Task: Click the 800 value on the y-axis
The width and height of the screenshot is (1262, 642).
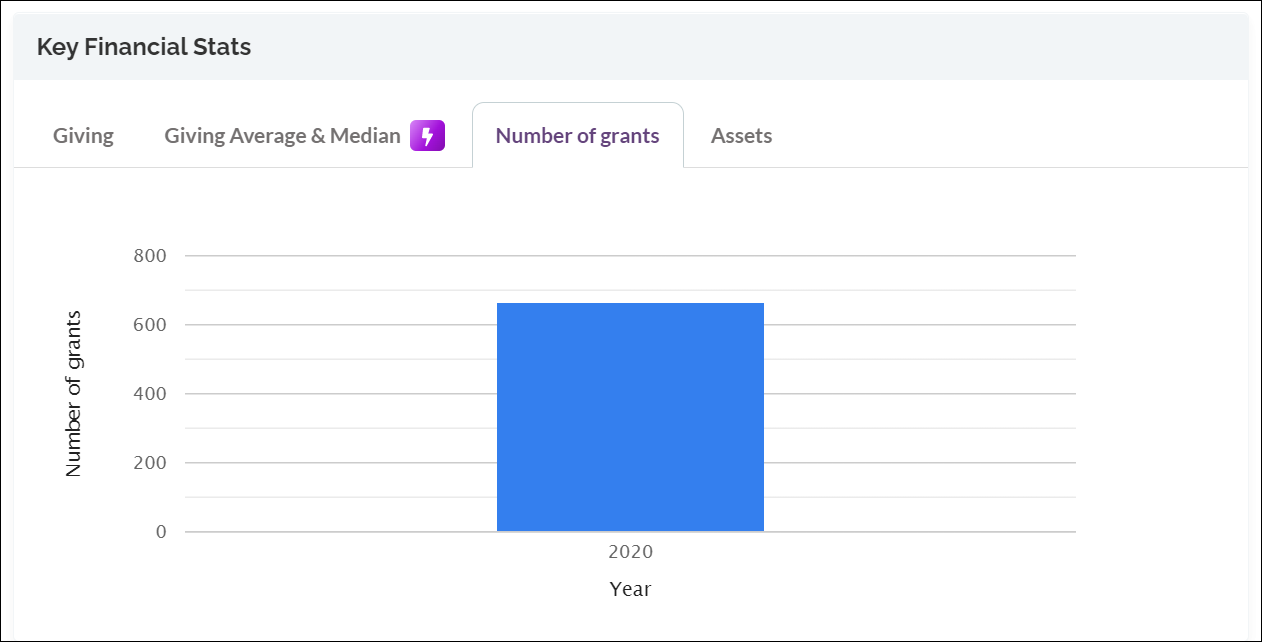Action: pyautogui.click(x=148, y=255)
